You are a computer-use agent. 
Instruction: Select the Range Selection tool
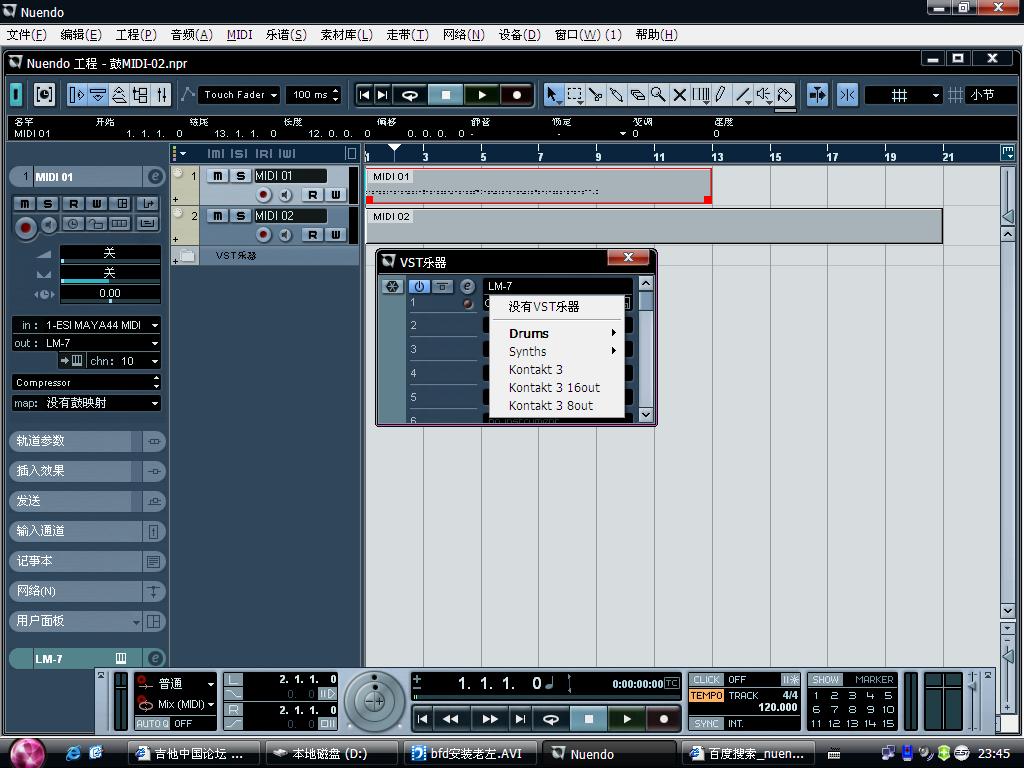[x=575, y=95]
